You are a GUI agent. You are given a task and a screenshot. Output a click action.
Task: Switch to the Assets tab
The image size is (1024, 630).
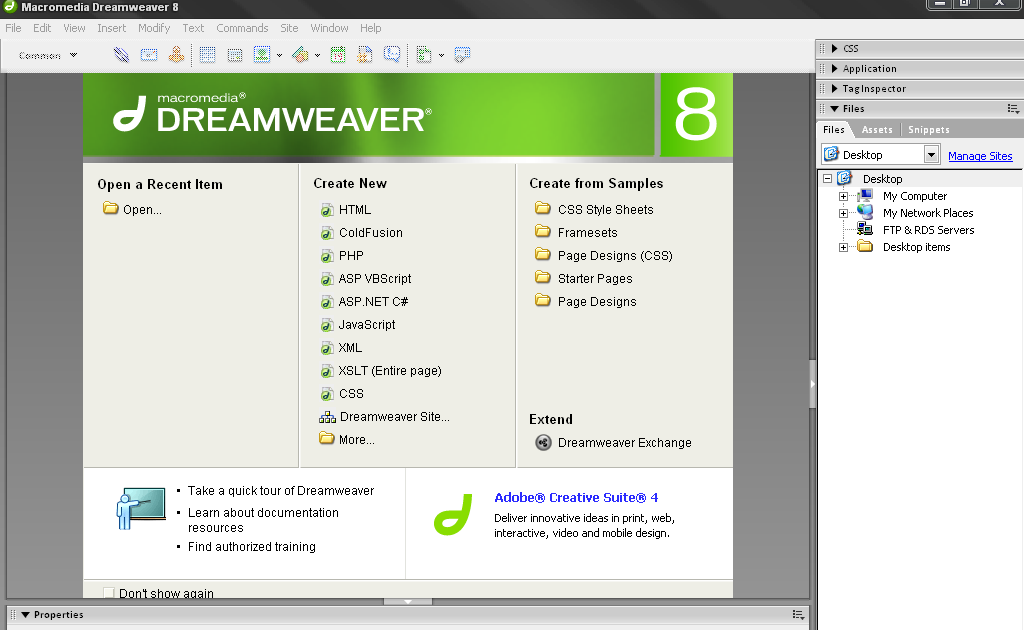[876, 129]
